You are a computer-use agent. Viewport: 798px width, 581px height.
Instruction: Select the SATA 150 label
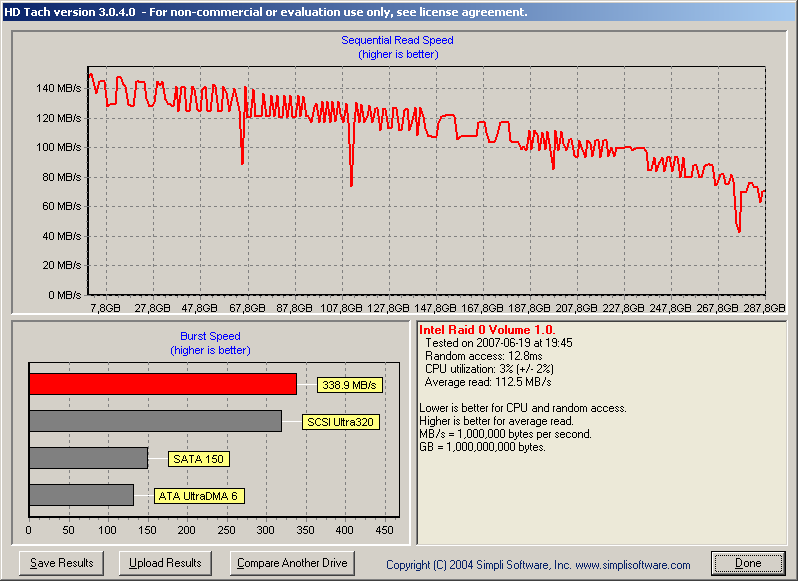point(198,459)
